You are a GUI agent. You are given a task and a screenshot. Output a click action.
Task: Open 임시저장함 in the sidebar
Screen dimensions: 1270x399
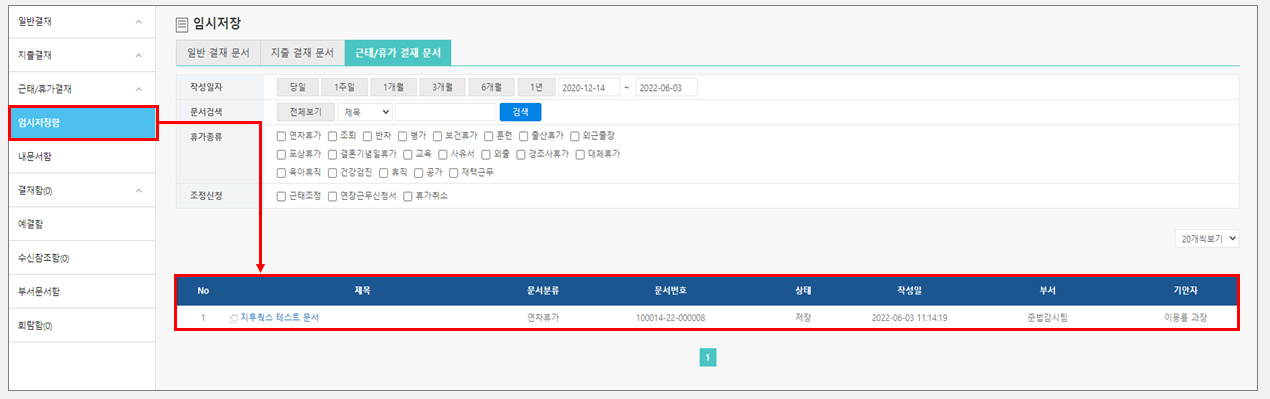coord(82,123)
